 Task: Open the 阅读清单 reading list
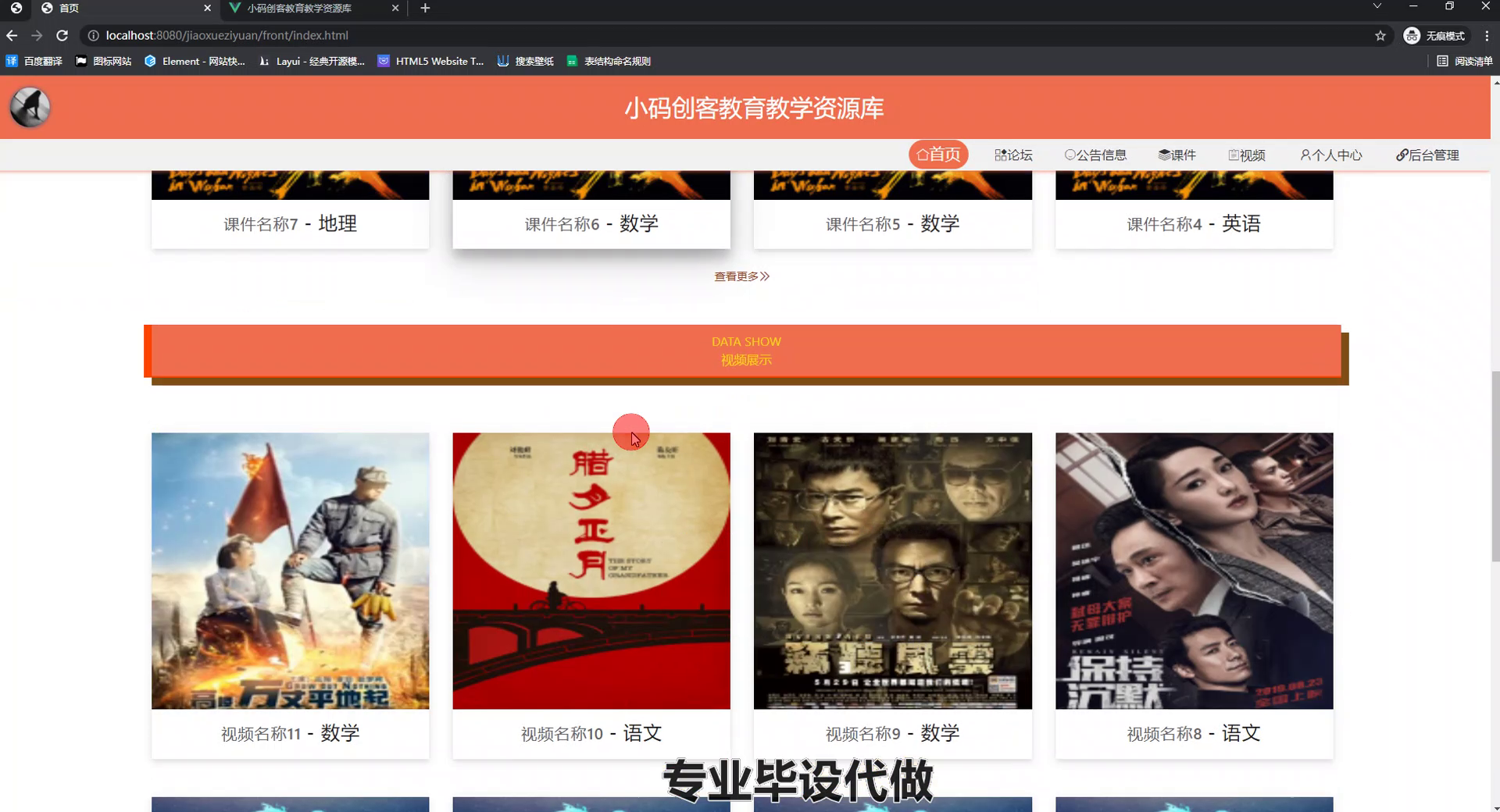coord(1465,61)
